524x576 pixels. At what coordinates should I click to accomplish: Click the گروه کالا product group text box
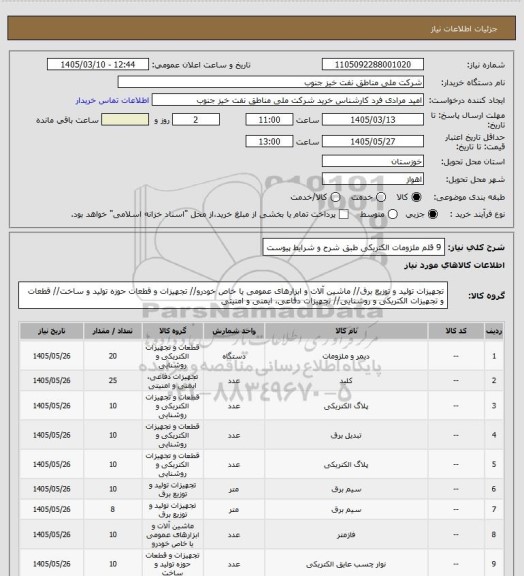click(x=233, y=295)
